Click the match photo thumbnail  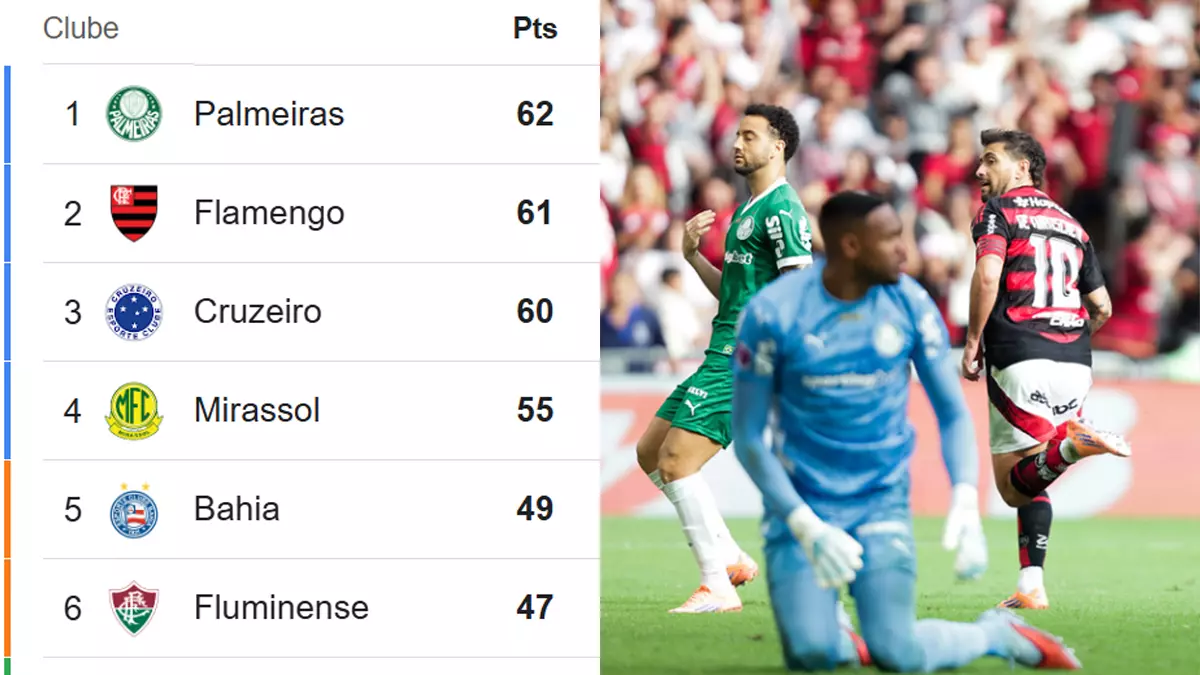coord(900,337)
